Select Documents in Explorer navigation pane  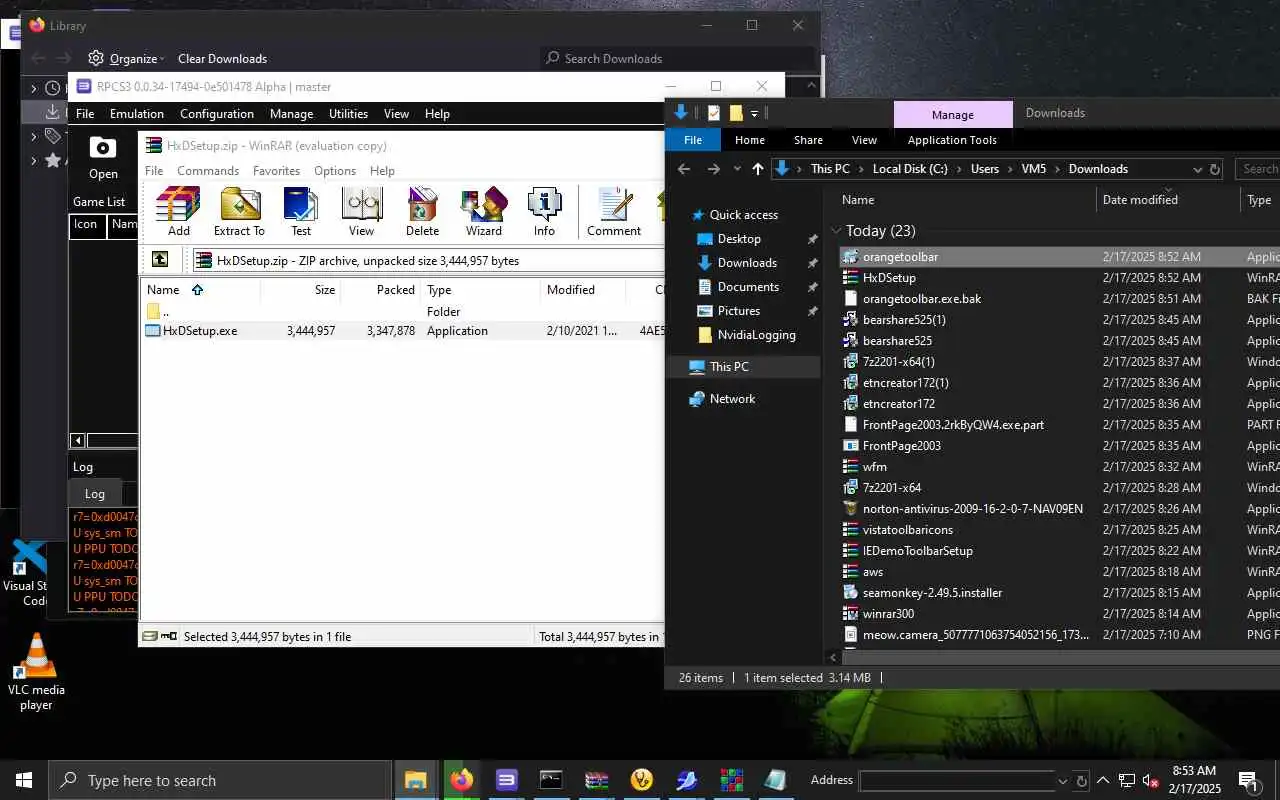(x=748, y=287)
